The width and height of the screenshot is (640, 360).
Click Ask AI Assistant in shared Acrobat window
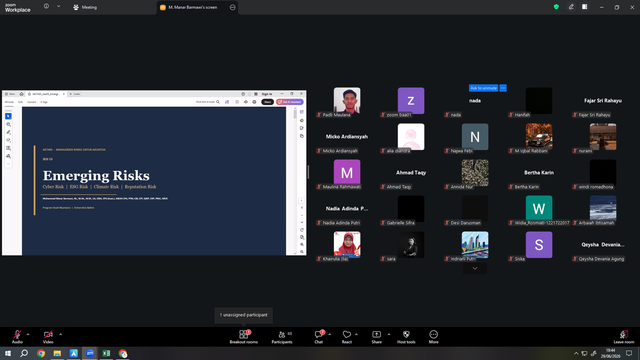point(290,102)
